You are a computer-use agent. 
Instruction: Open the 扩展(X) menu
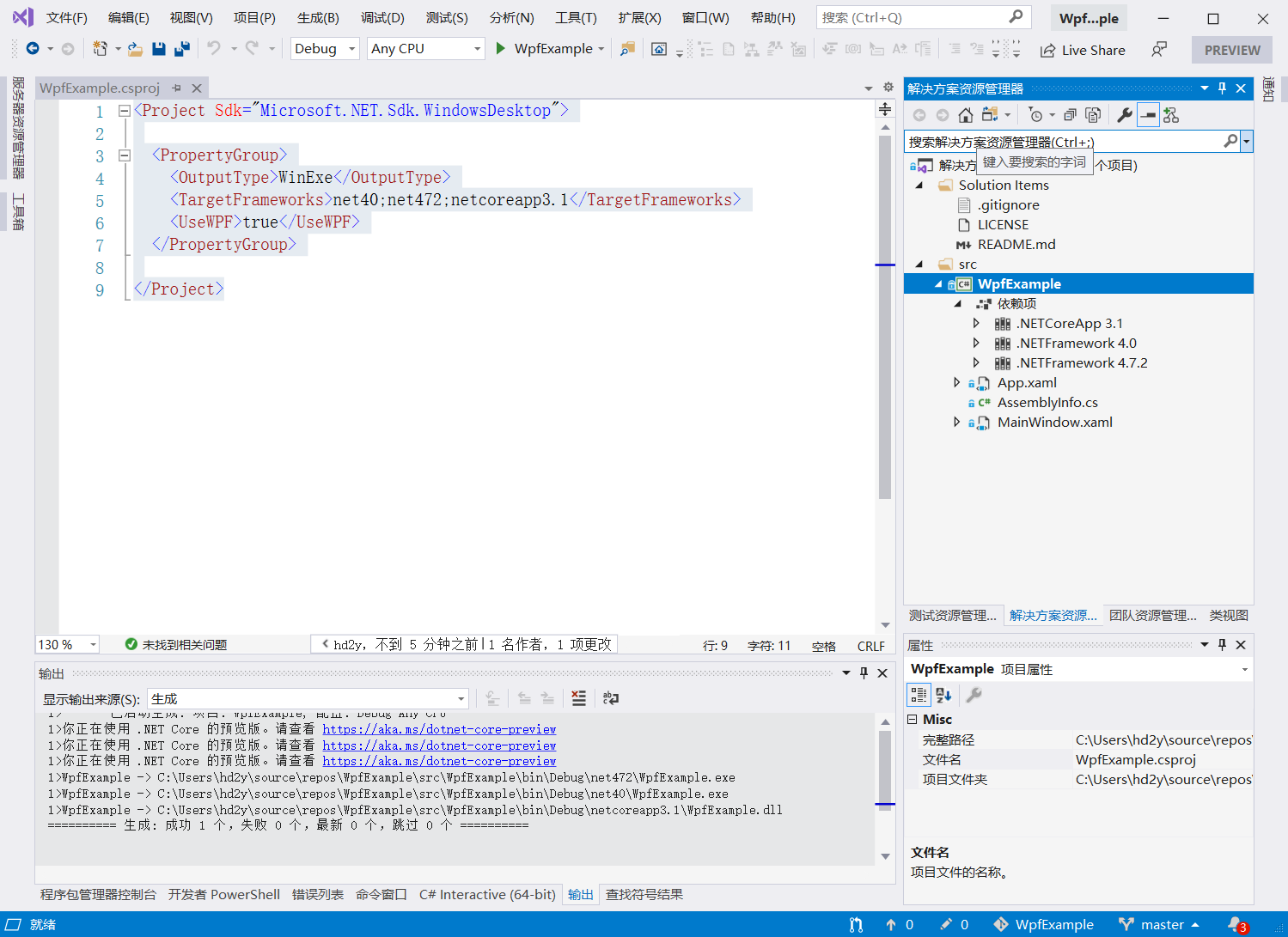click(x=640, y=17)
